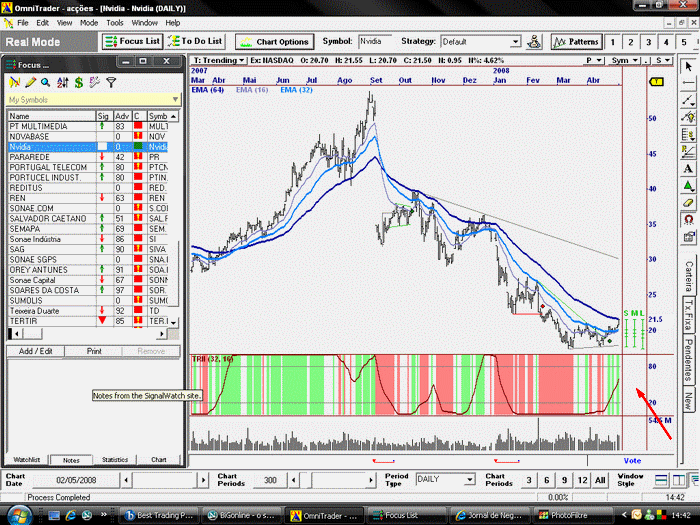
Task: Select the text annotation A tool
Action: pyautogui.click(x=688, y=169)
